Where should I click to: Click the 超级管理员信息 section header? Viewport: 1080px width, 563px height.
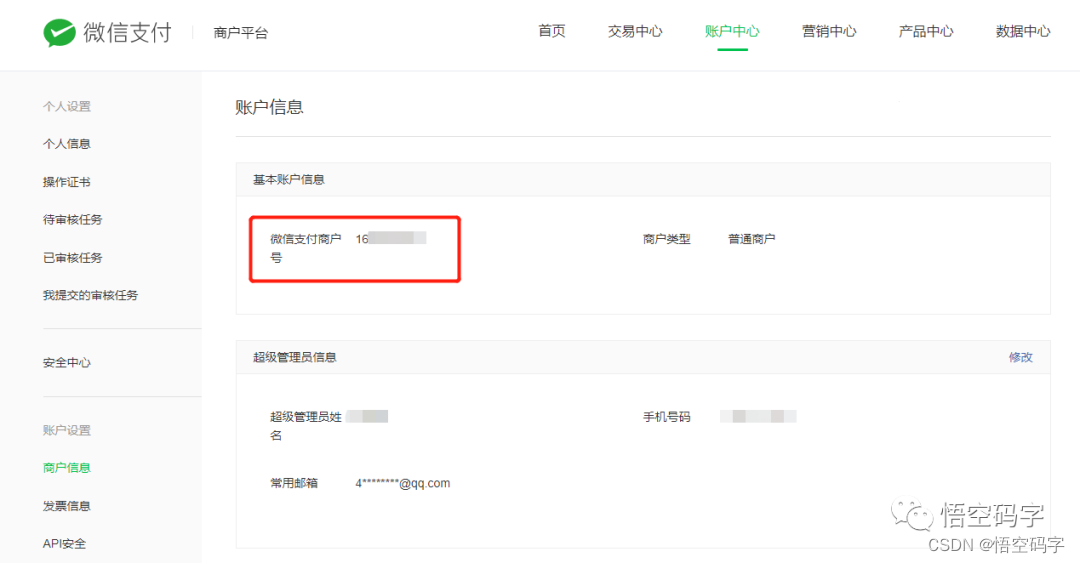coord(295,357)
